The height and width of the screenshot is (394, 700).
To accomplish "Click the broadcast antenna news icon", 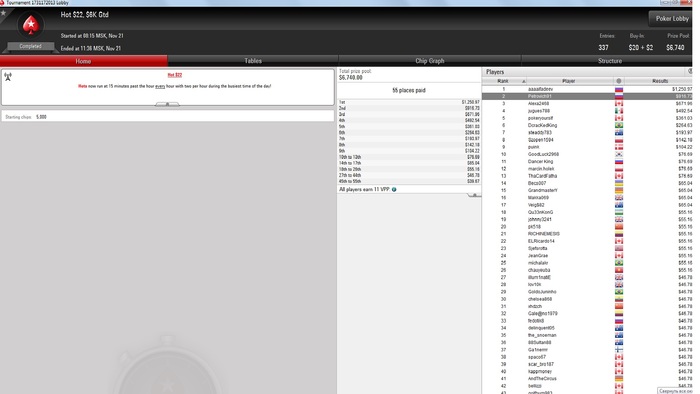I will coord(8,77).
